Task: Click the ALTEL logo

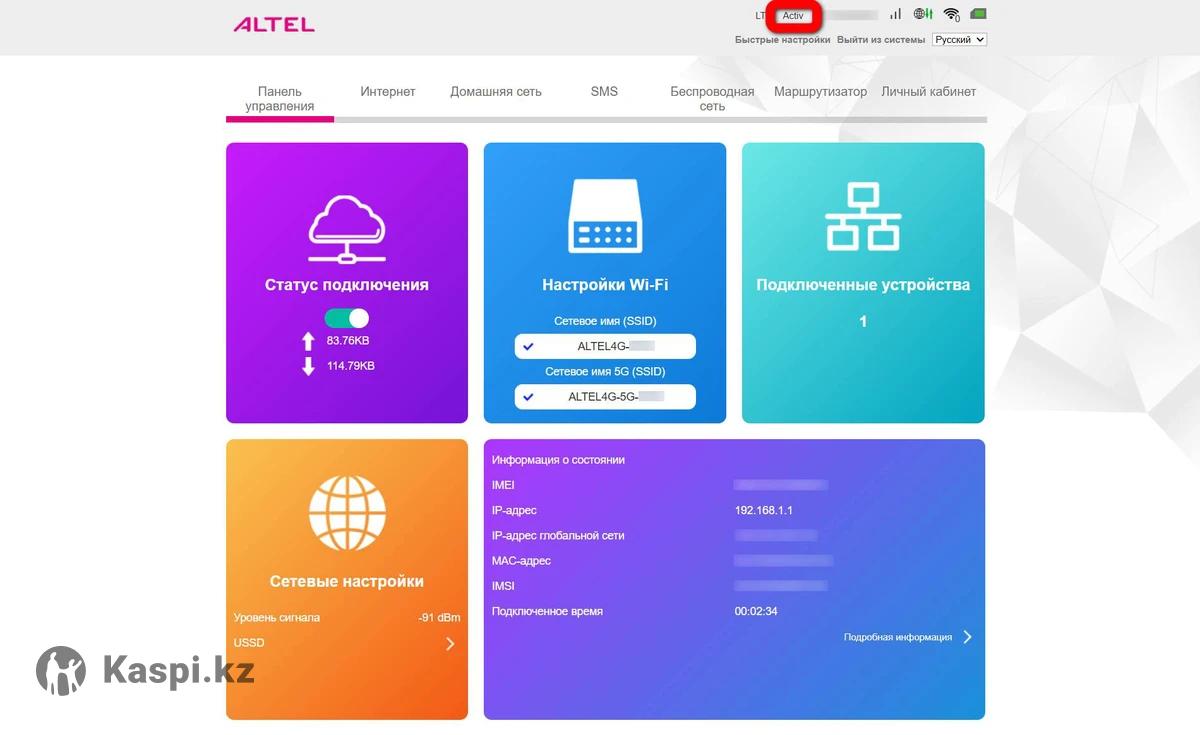Action: pos(274,24)
